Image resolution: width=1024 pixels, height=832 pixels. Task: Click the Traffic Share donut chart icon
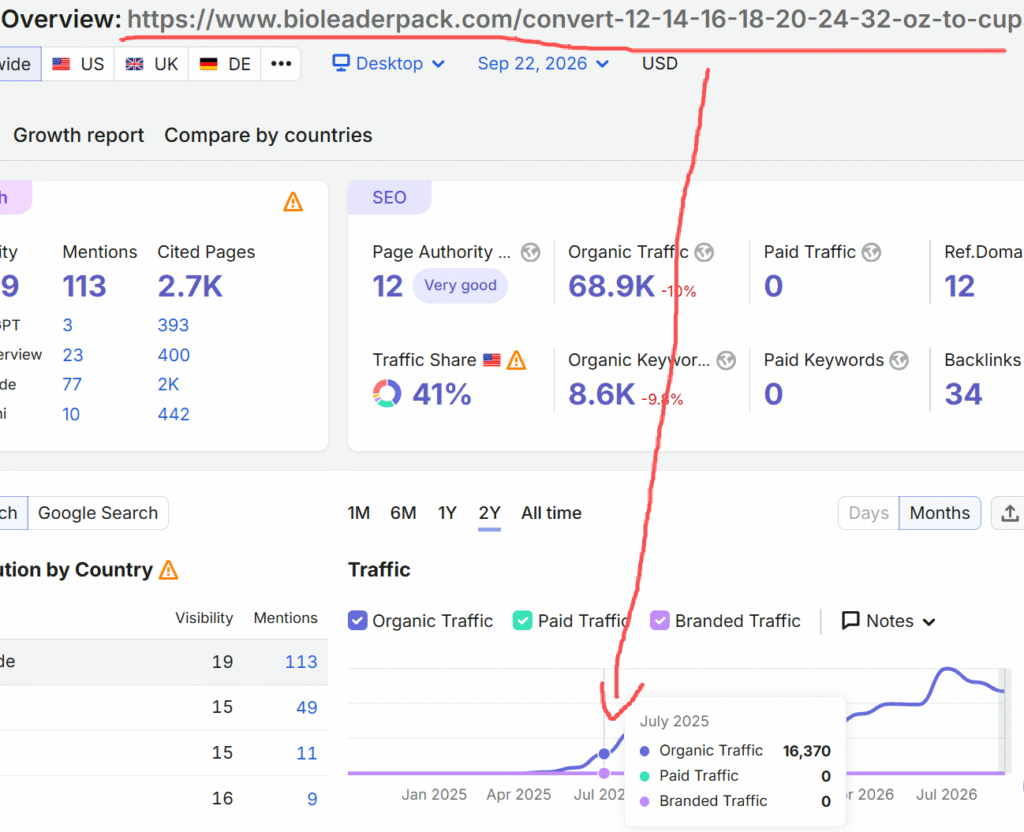tap(387, 394)
